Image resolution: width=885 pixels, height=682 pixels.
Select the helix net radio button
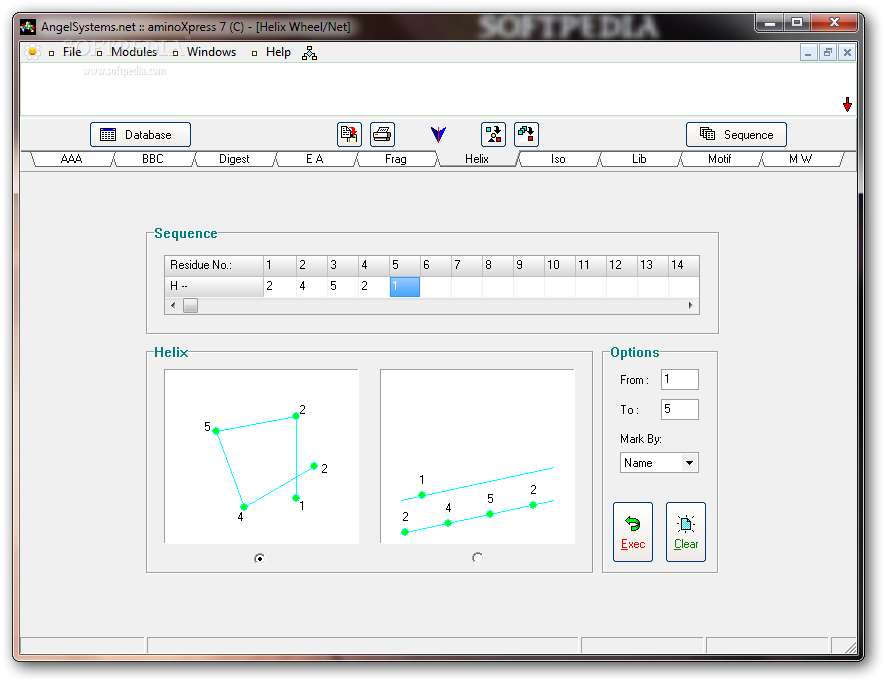click(477, 558)
